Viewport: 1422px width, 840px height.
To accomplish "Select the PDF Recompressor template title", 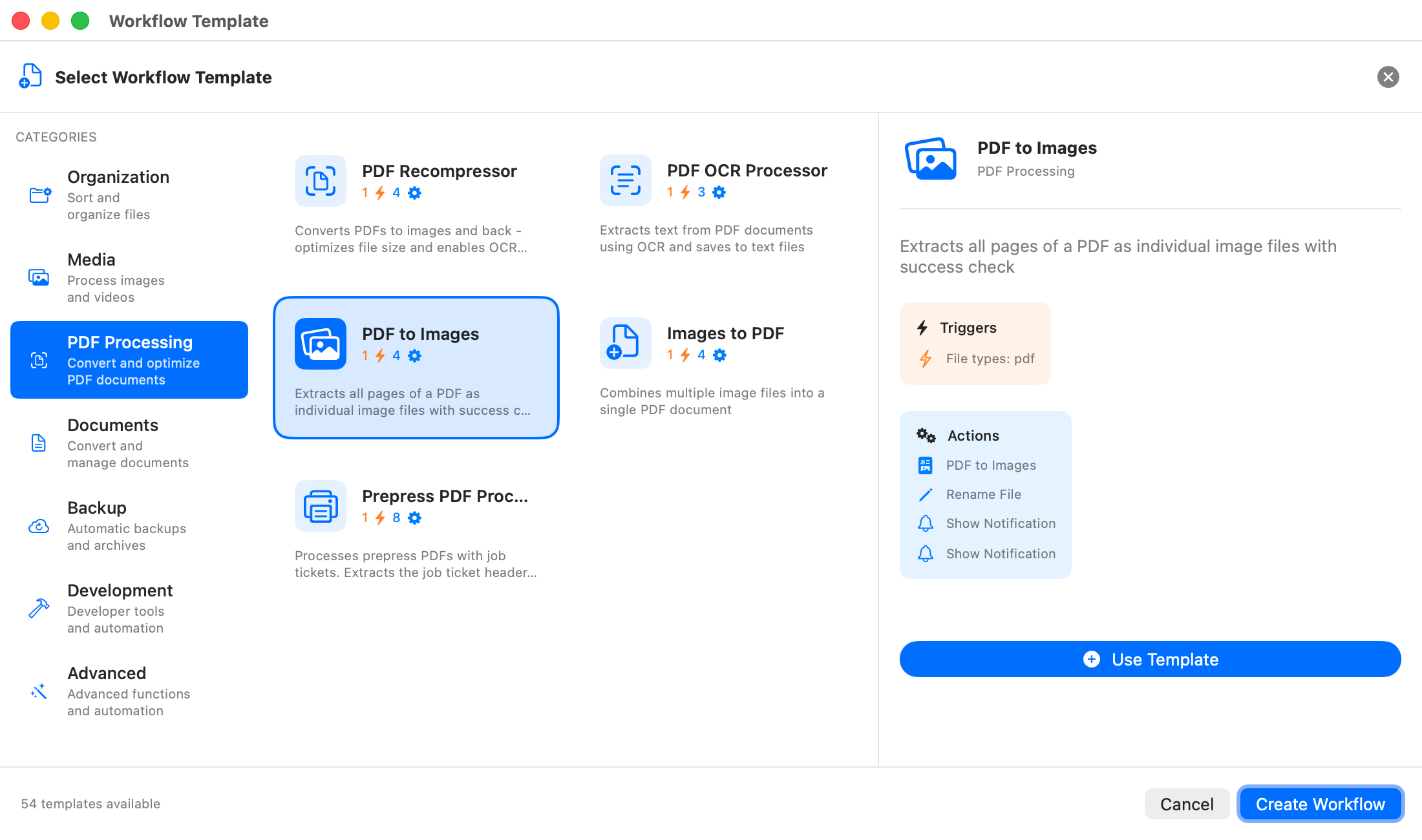I will [x=440, y=171].
